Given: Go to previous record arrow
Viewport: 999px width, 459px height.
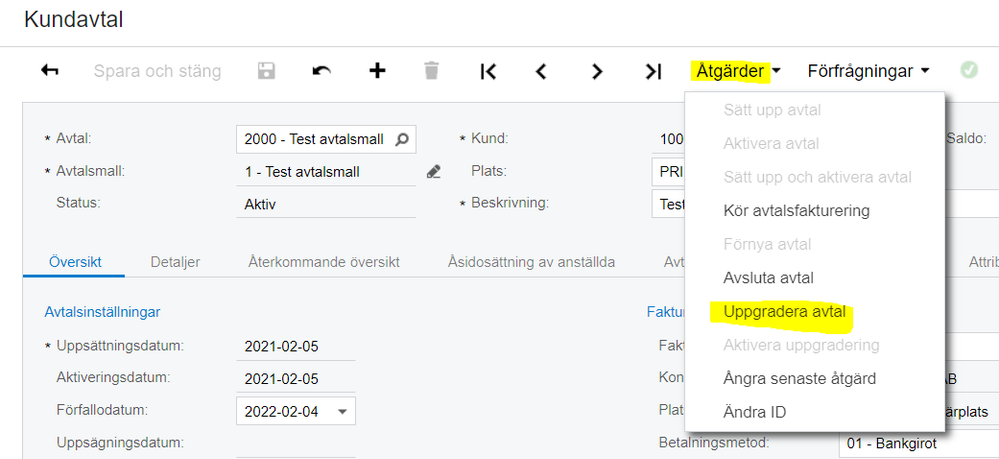Looking at the screenshot, I should click(x=541, y=71).
